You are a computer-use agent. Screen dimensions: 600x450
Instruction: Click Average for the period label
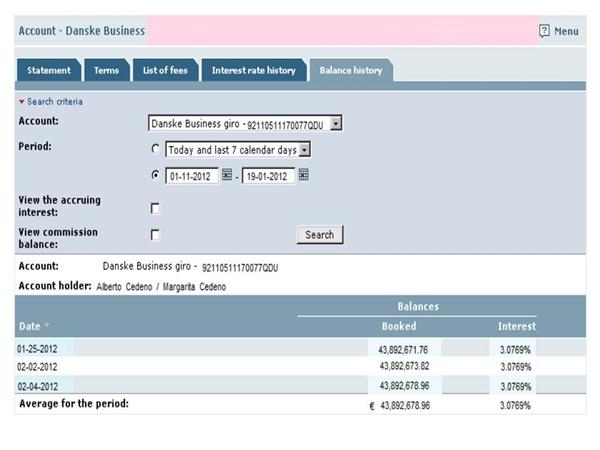(74, 403)
